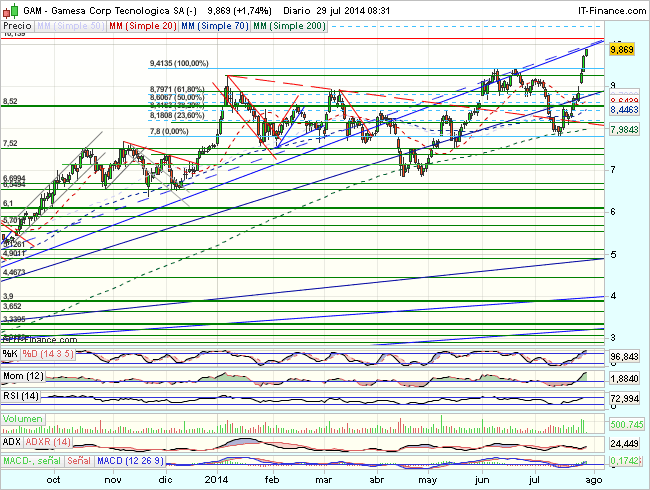The width and height of the screenshot is (650, 490).
Task: Click the 4,4673 level label
Action: coord(14,272)
